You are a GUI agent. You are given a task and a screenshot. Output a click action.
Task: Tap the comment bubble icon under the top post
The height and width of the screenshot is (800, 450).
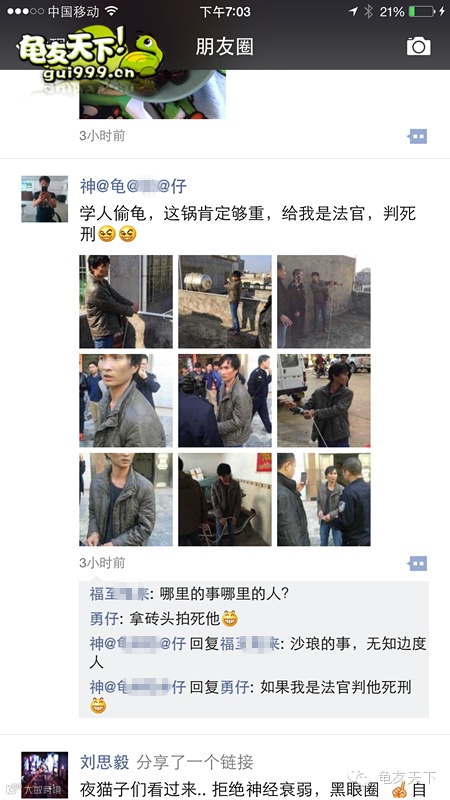(x=417, y=136)
